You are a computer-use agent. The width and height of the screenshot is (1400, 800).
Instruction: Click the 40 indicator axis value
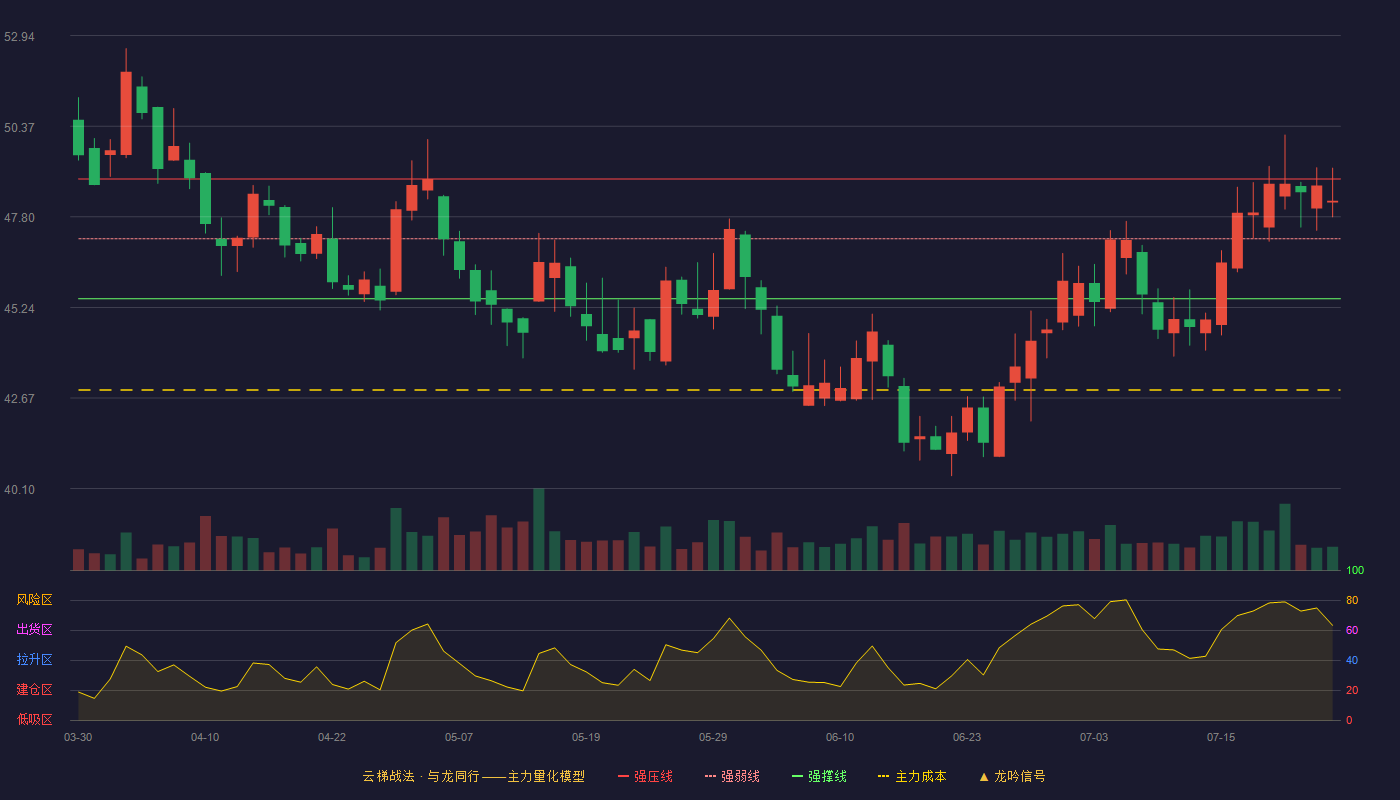tap(1351, 661)
